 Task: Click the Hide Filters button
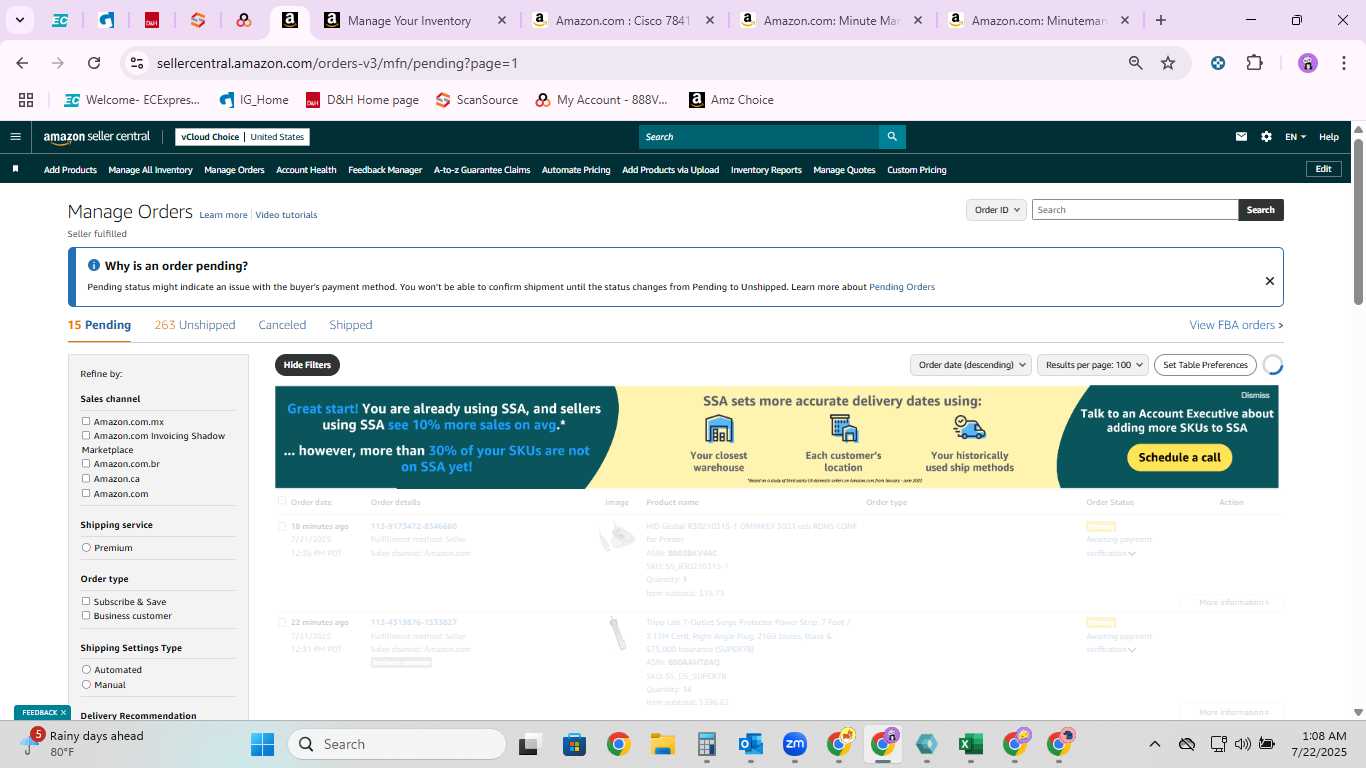point(307,365)
